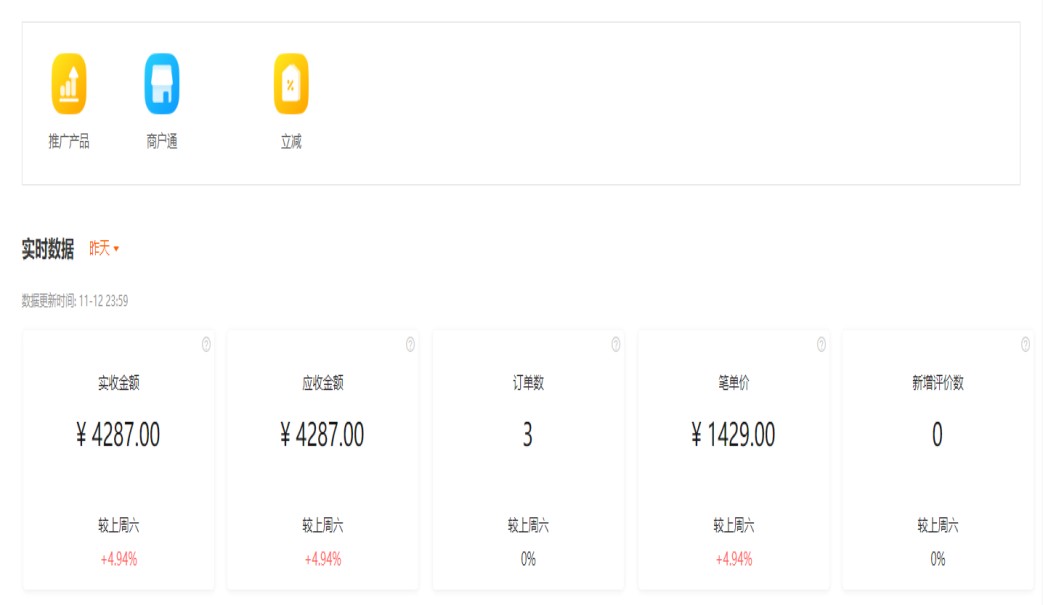Click the 笔单价 ¥1429.00 value
Viewport: 1043px width, 605px height.
(733, 435)
